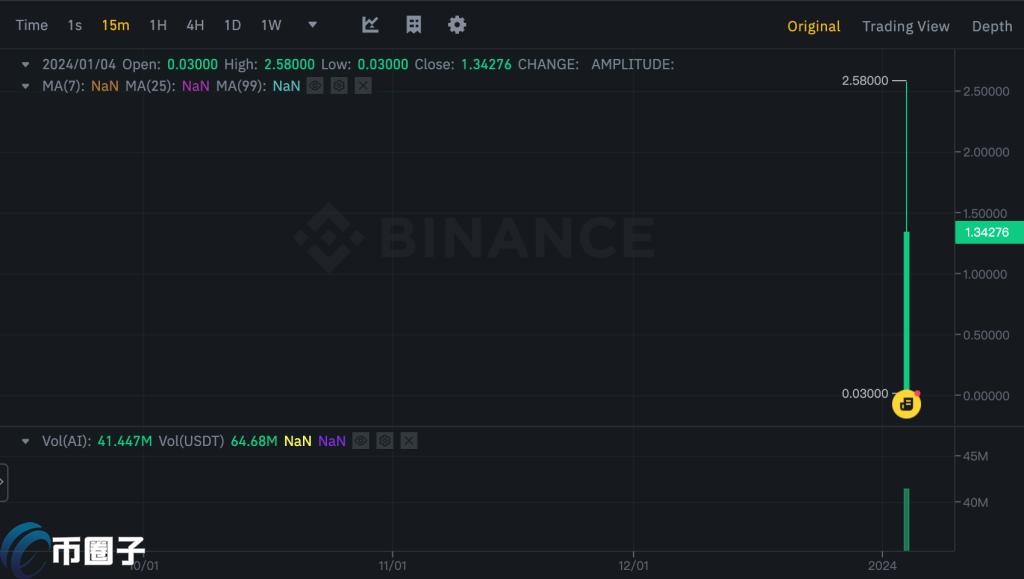Open chart settings gear icon
The width and height of the screenshot is (1024, 579).
coord(457,25)
